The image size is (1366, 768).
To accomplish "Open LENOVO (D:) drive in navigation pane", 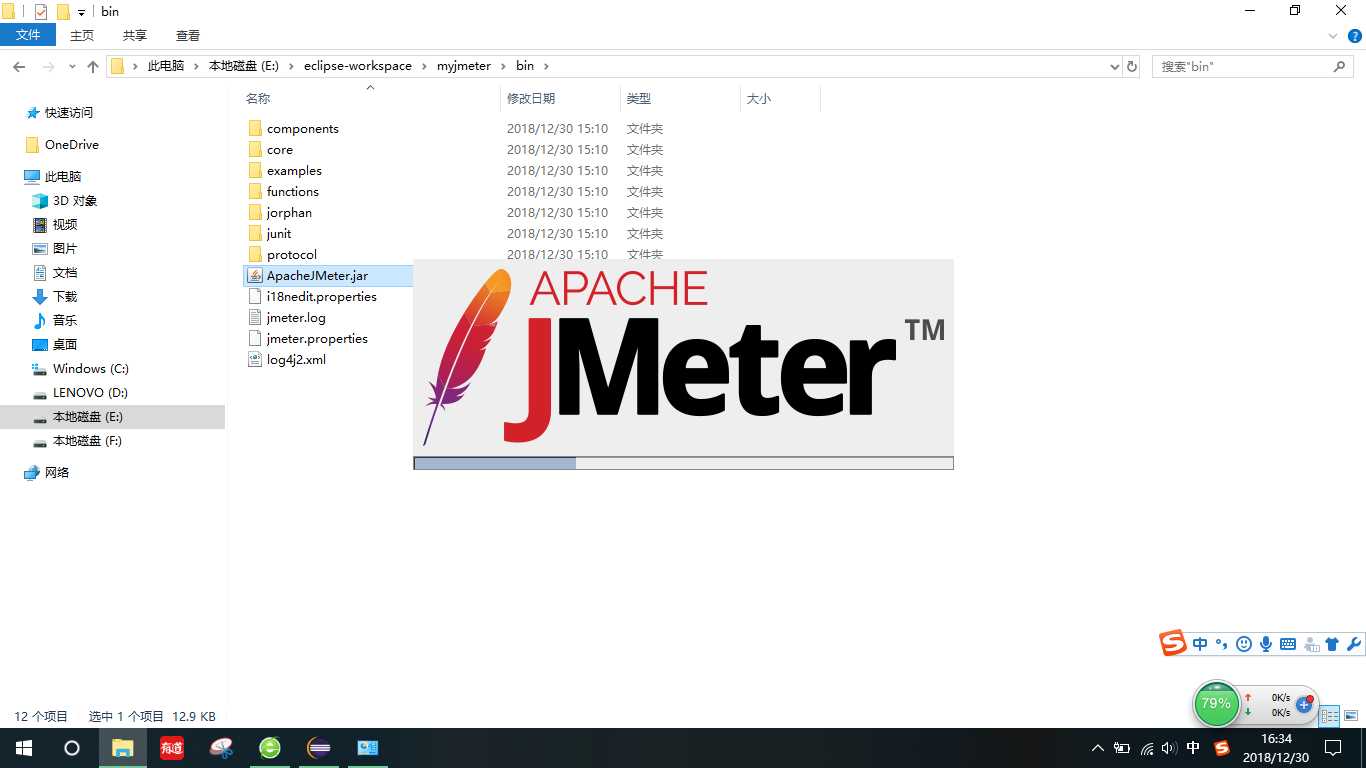I will coord(90,393).
